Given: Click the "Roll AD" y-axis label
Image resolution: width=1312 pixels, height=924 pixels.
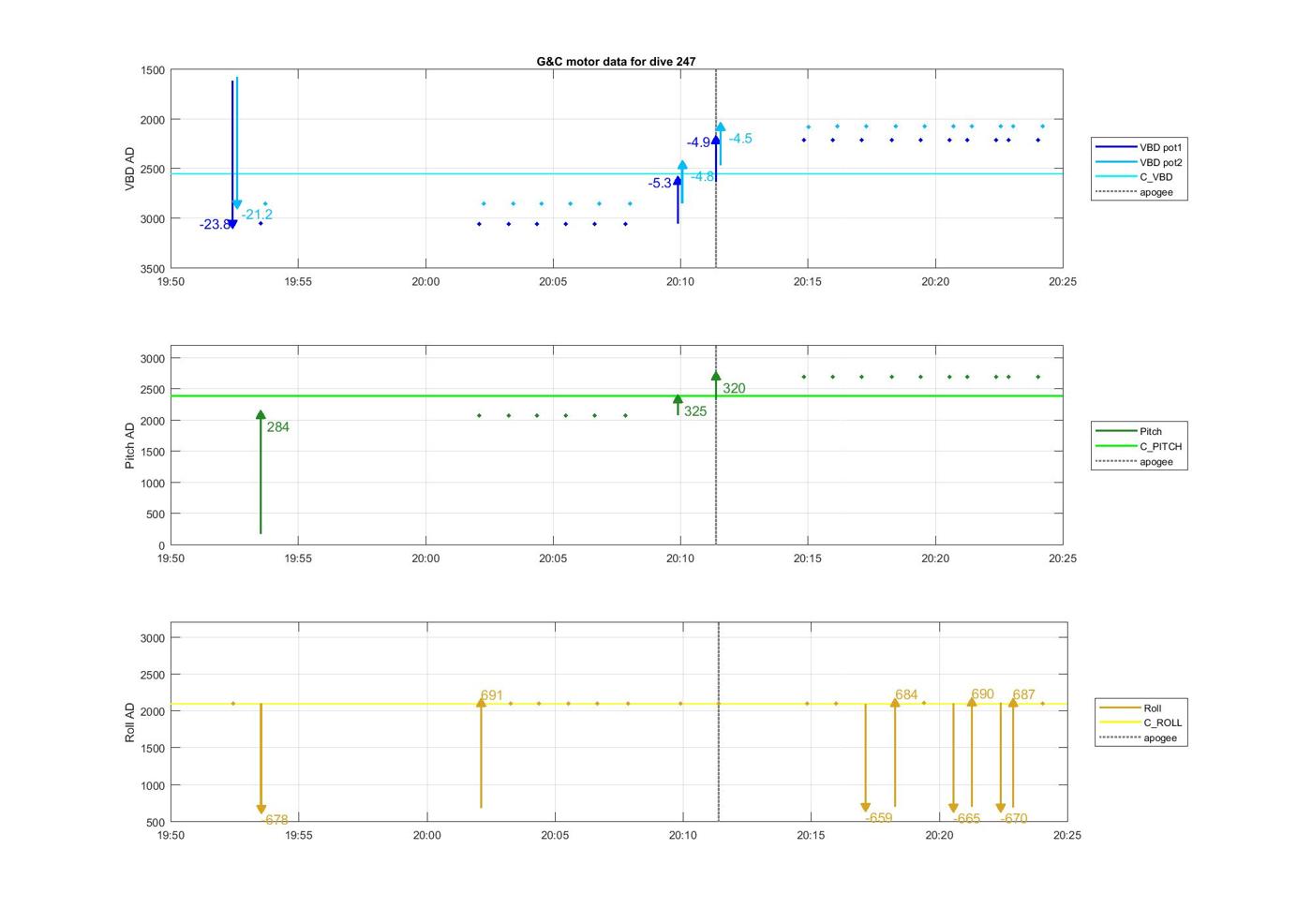Looking at the screenshot, I should point(130,723).
